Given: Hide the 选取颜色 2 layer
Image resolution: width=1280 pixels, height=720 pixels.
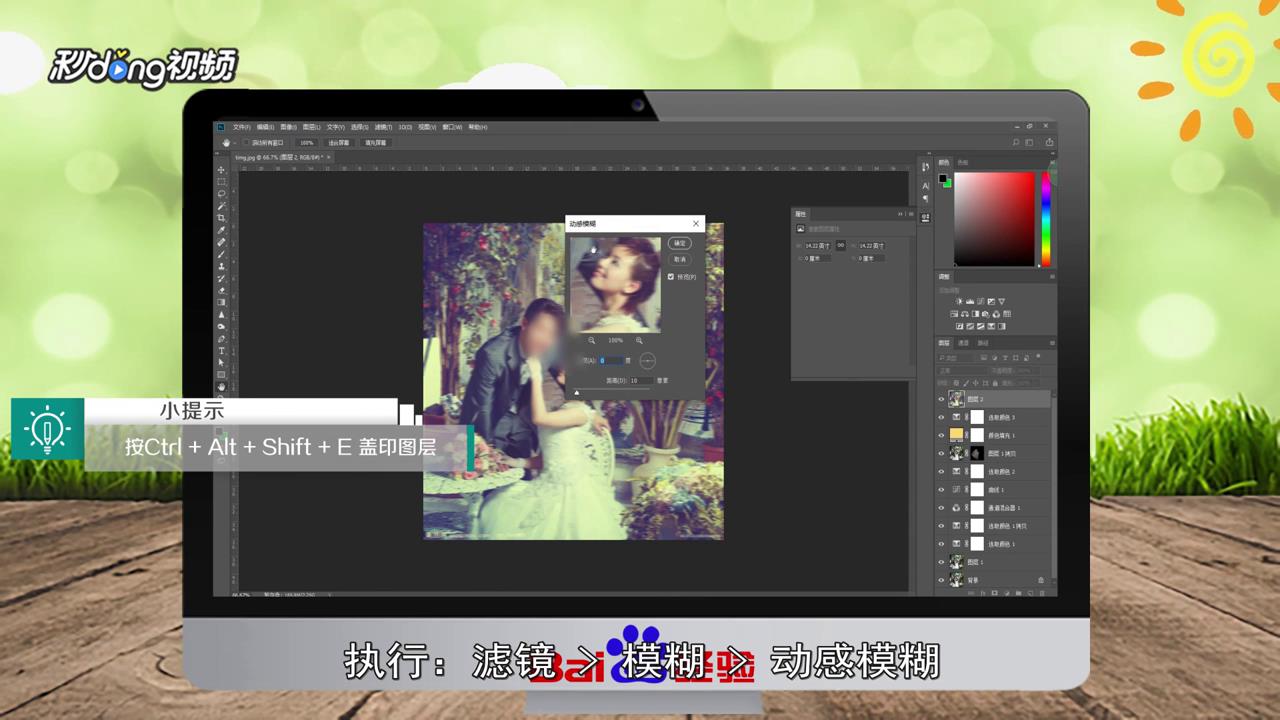Looking at the screenshot, I should (941, 471).
